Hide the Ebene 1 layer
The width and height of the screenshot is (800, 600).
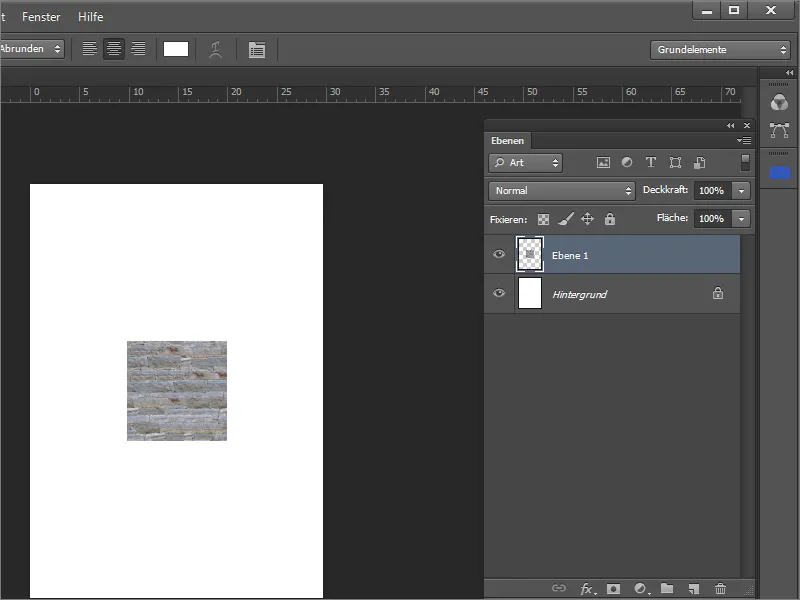pyautogui.click(x=499, y=254)
